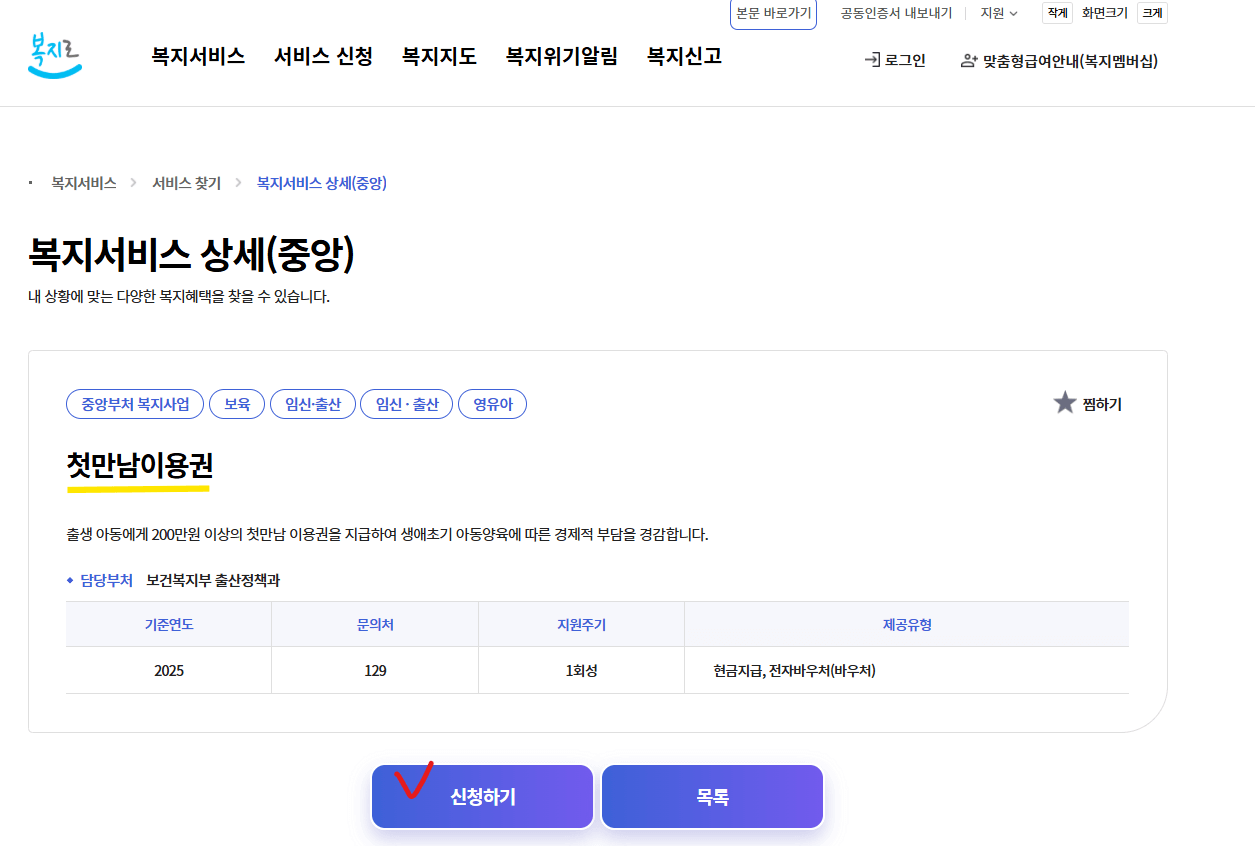Click the 신청하기 apply button
1255x846 pixels.
[482, 796]
